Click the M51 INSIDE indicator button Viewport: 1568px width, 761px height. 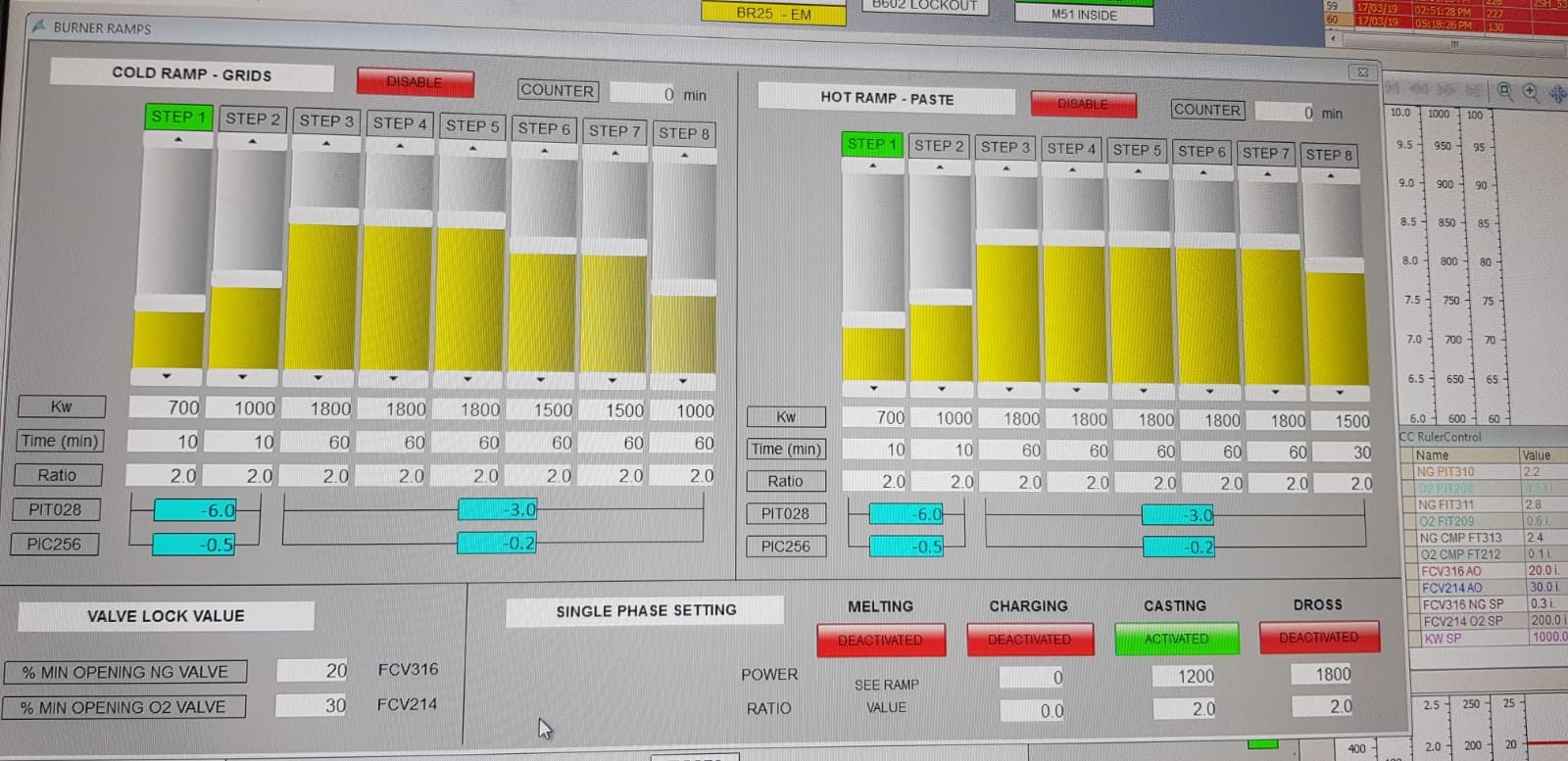pos(1084,14)
